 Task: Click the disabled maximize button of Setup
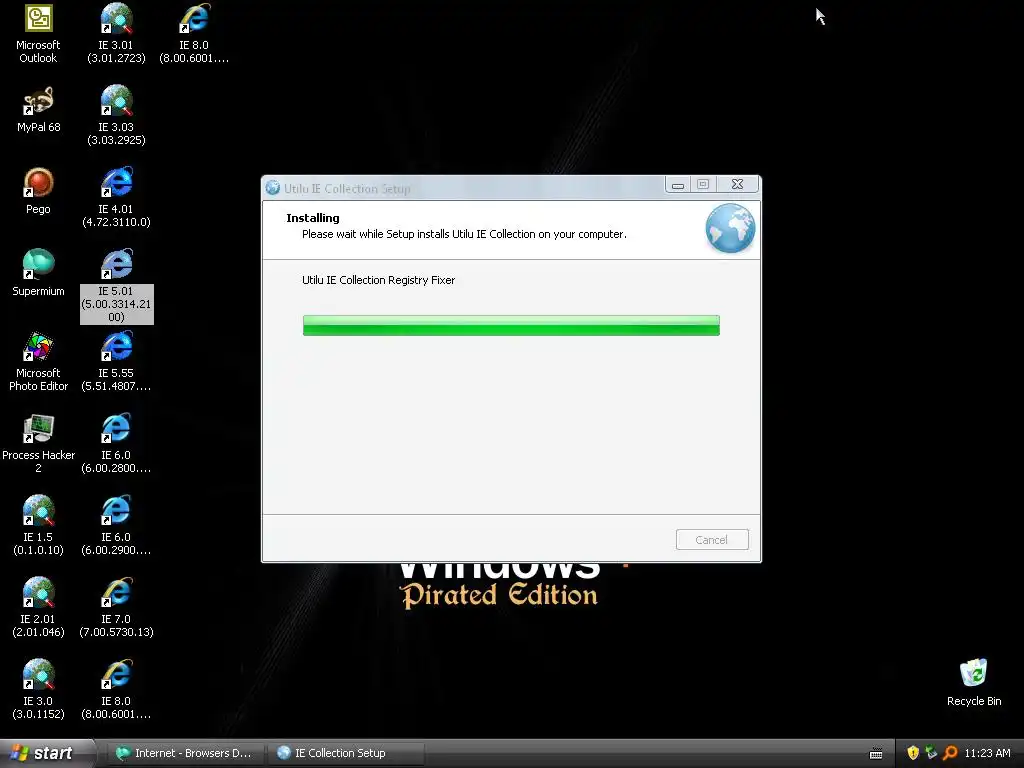(703, 185)
